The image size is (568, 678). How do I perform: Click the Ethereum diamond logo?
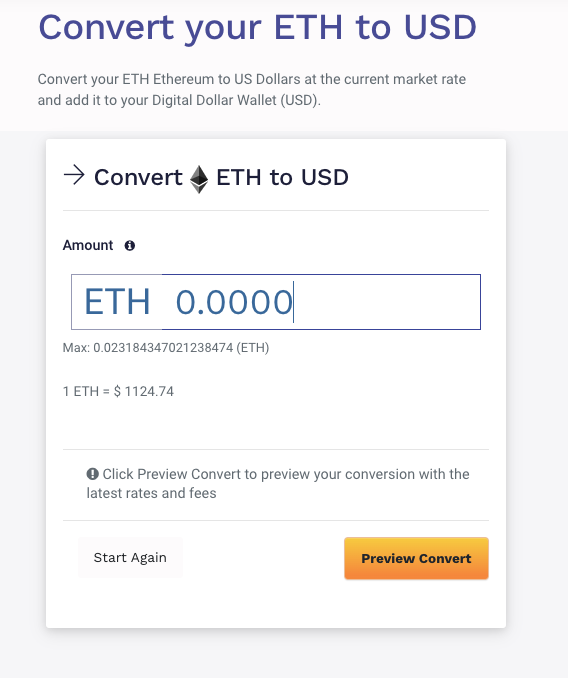[199, 179]
